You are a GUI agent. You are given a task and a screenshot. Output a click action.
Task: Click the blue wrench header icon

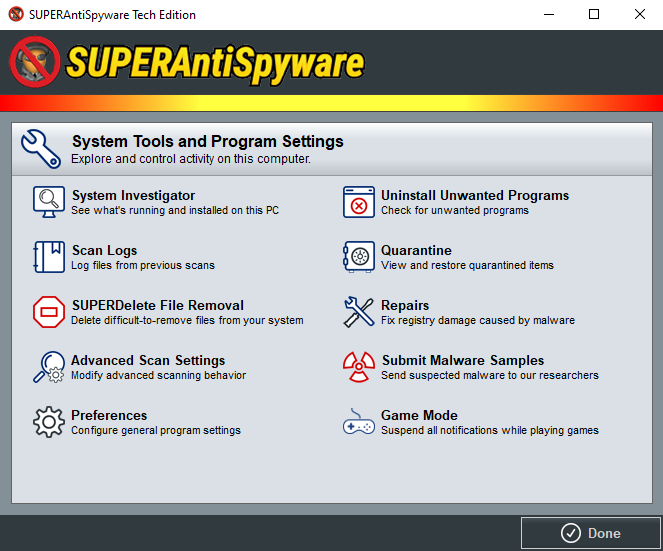point(41,149)
